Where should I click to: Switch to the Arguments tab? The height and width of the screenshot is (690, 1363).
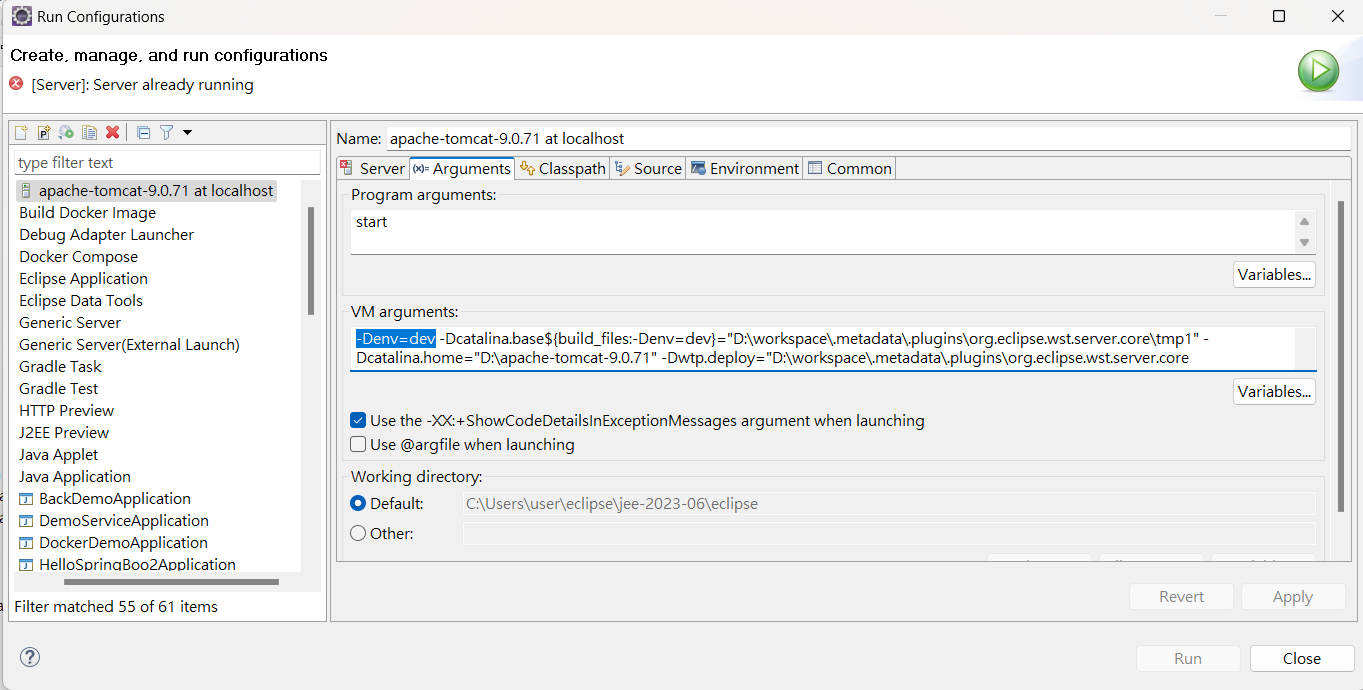point(461,168)
